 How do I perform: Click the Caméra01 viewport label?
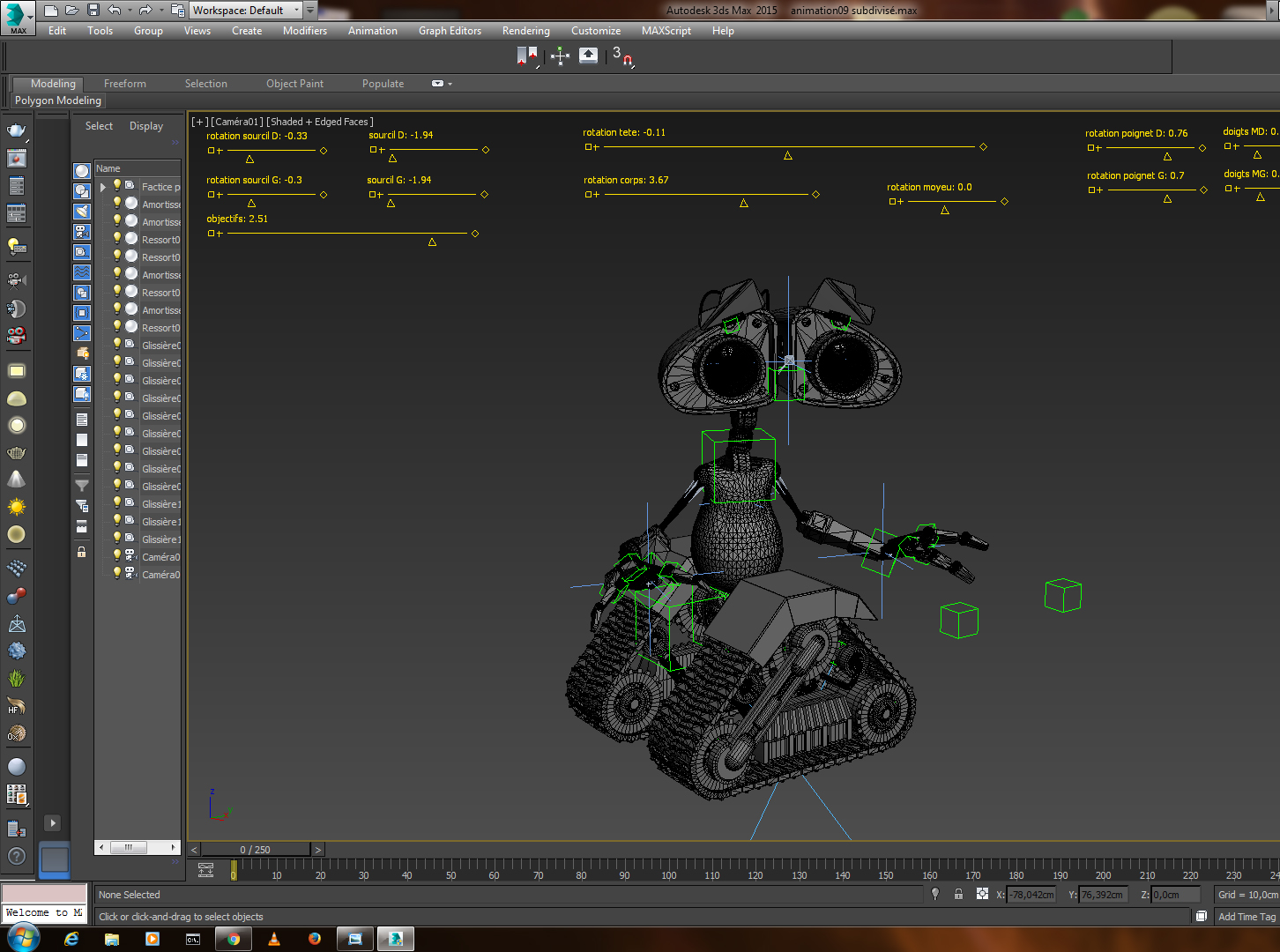237,122
